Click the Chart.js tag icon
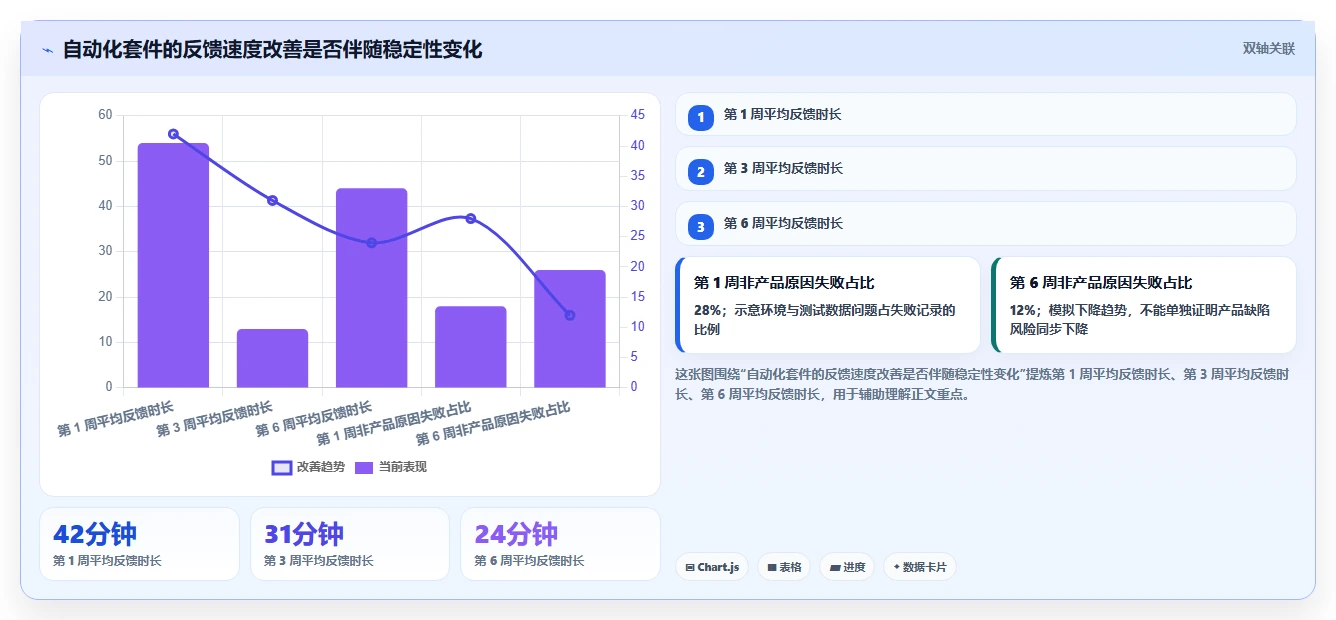Screen dimensions: 1336x620 point(690,568)
